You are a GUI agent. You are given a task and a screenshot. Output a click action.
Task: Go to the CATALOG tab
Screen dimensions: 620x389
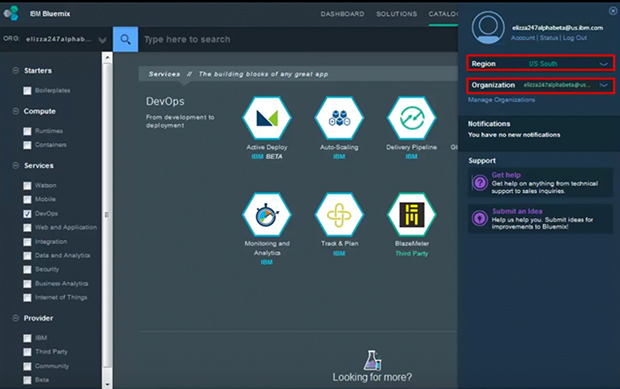point(443,14)
